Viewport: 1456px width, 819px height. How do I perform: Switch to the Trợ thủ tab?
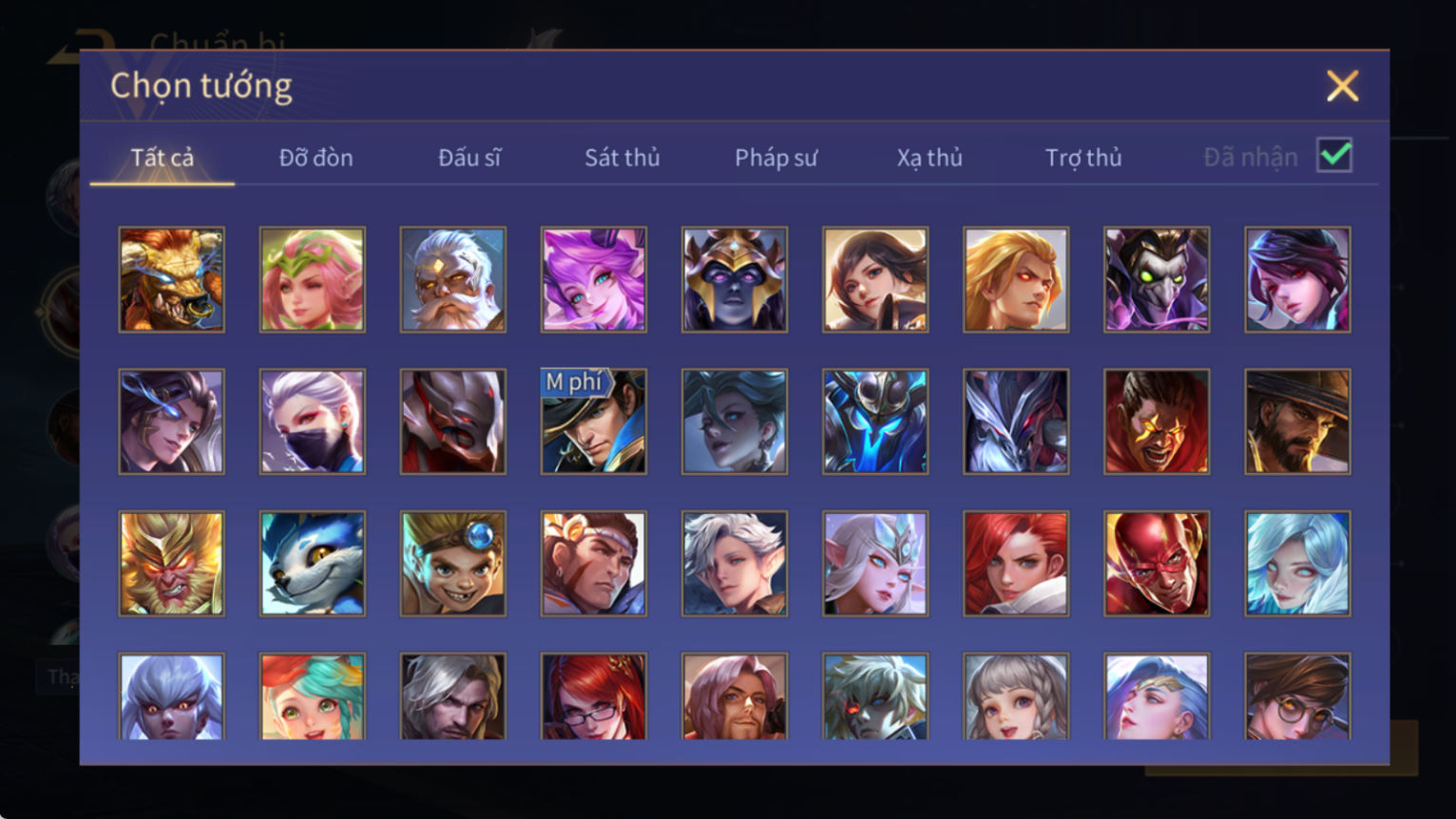pos(1083,158)
